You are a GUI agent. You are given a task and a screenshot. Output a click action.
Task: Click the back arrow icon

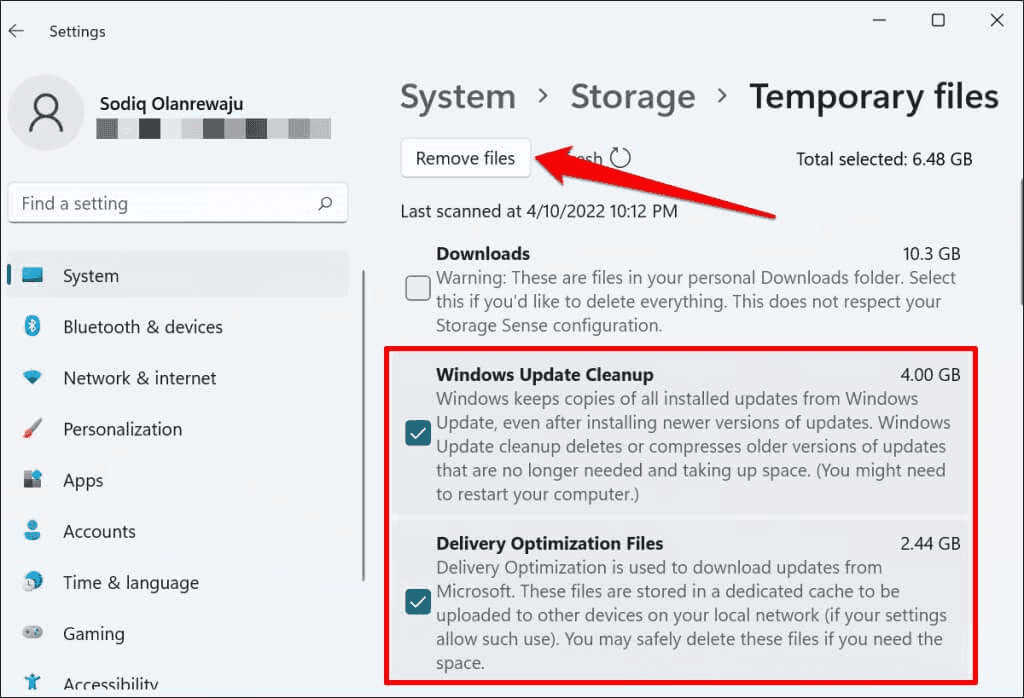coord(16,31)
